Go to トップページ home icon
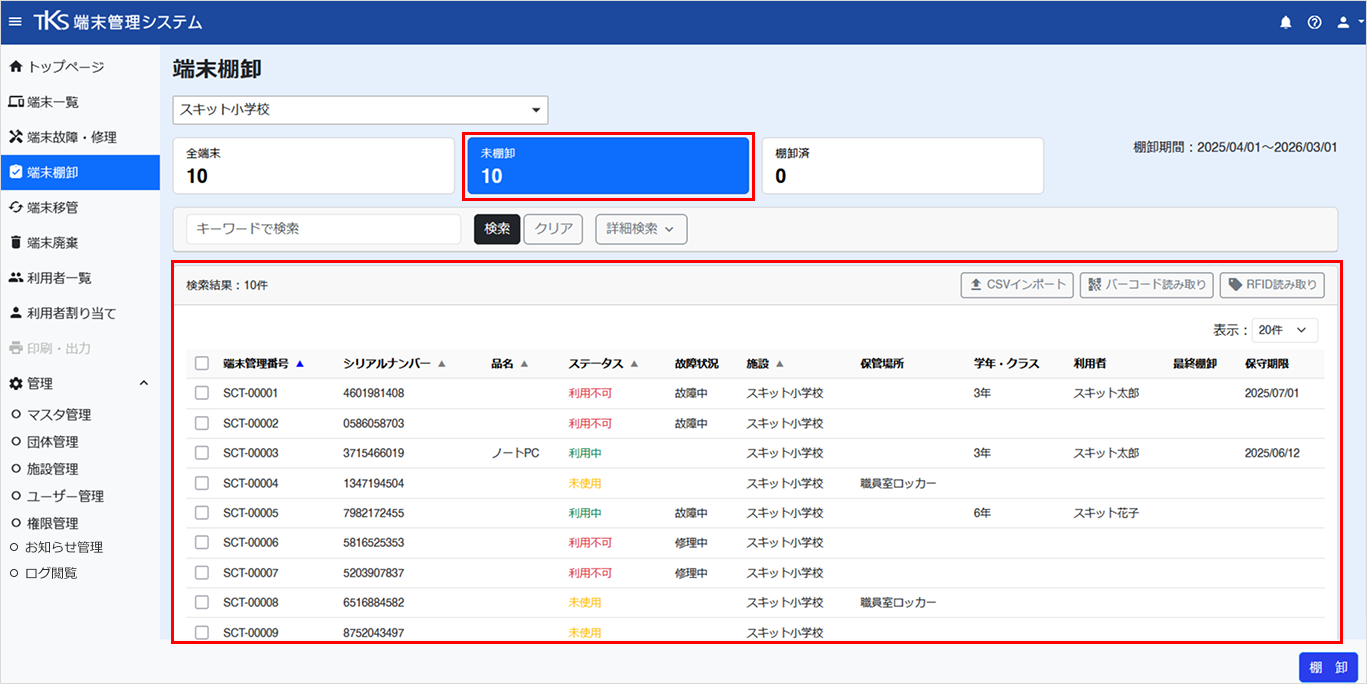Viewport: 1367px width, 684px height. [x=15, y=67]
